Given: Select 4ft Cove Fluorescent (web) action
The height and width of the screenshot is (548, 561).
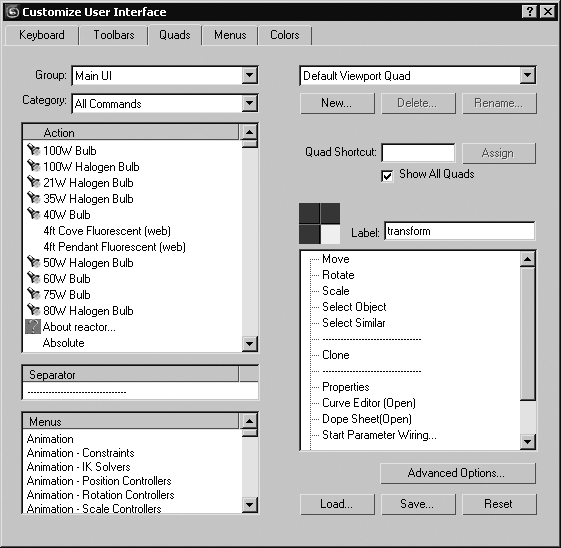Looking at the screenshot, I should pyautogui.click(x=107, y=231).
